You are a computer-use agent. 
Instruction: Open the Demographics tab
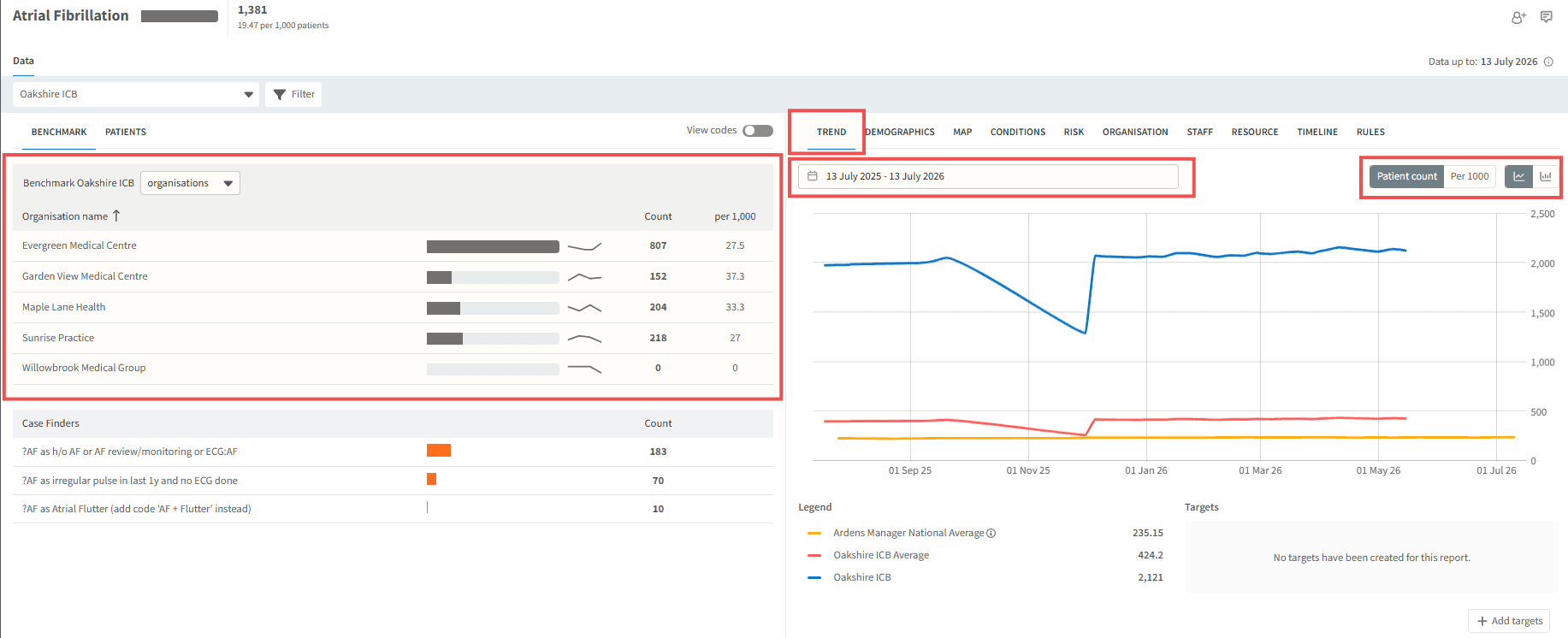pyautogui.click(x=900, y=132)
